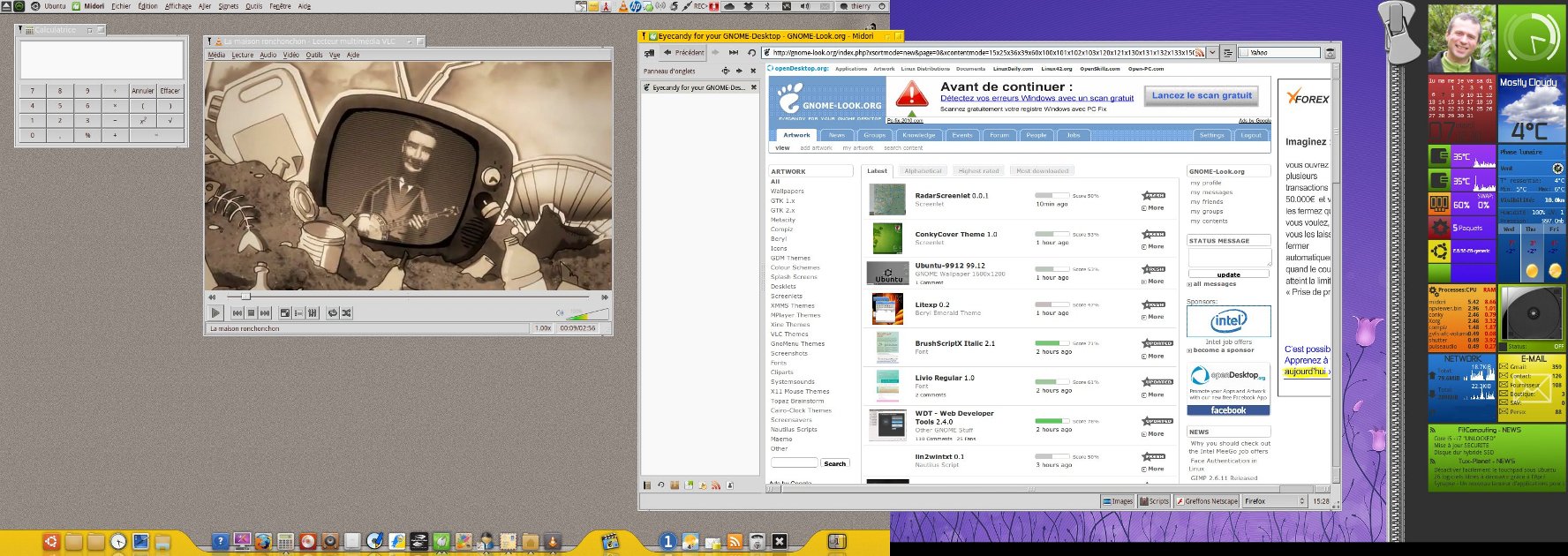Open the GDM Themes category link
Image resolution: width=1568 pixels, height=556 pixels.
pos(790,258)
